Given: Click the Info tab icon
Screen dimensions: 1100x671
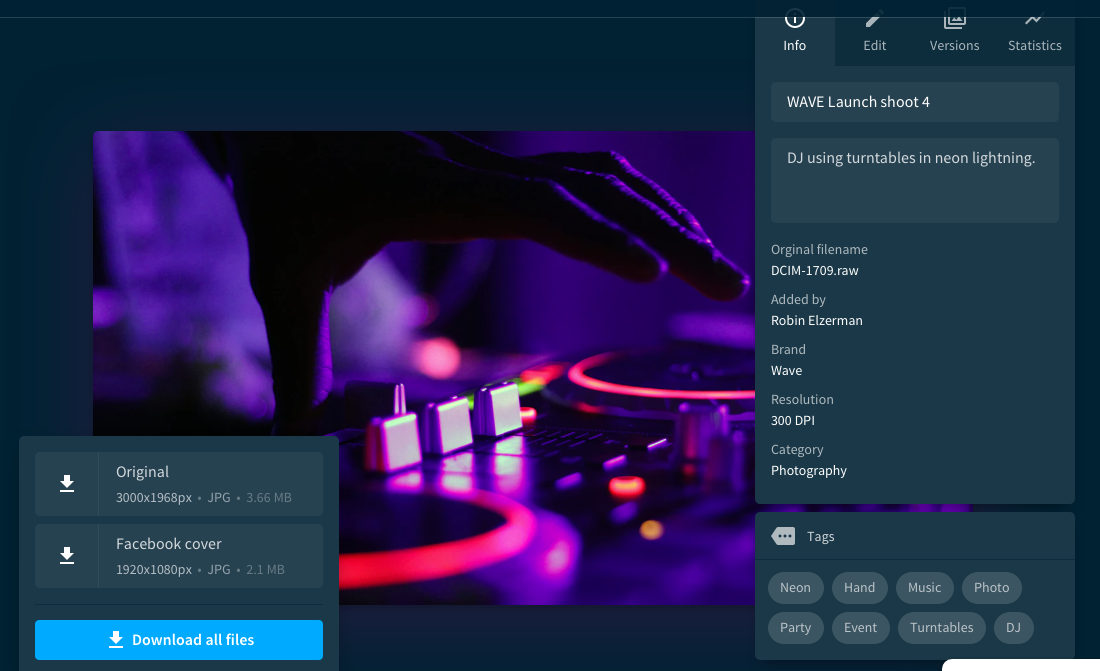Looking at the screenshot, I should 794,19.
